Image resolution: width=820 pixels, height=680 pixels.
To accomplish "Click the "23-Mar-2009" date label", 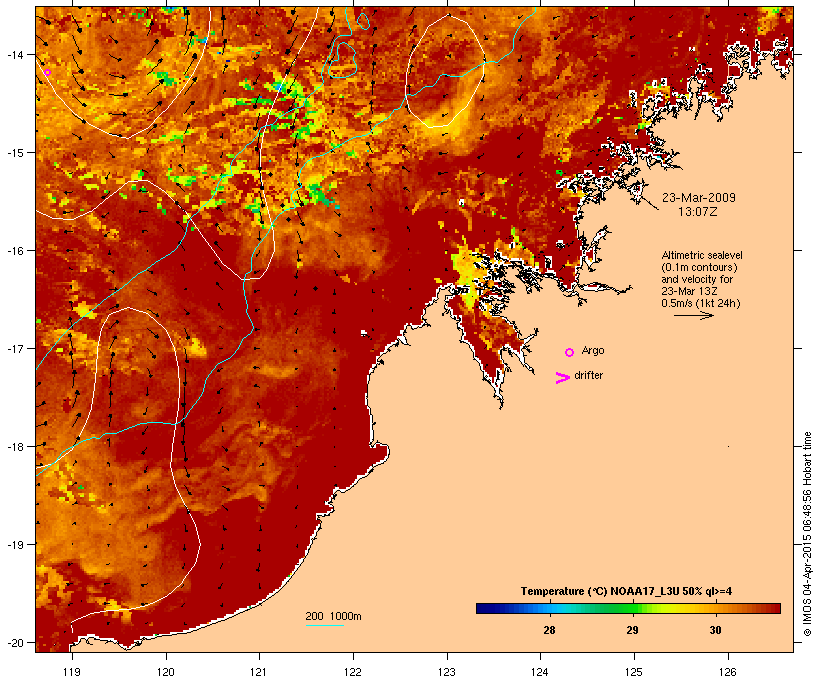I will click(699, 198).
